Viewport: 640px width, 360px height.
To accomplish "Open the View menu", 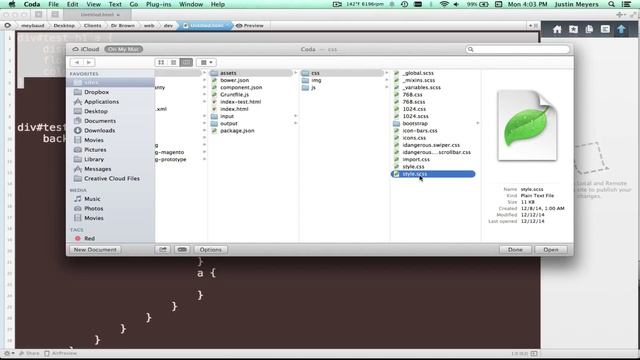I will pos(93,4).
